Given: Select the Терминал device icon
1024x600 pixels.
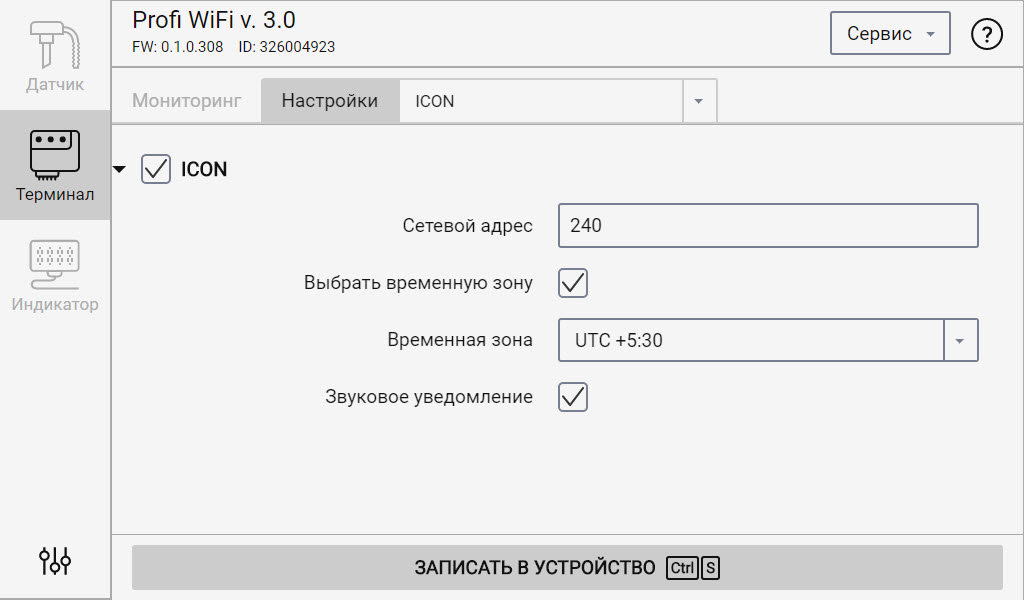Looking at the screenshot, I should click(55, 154).
